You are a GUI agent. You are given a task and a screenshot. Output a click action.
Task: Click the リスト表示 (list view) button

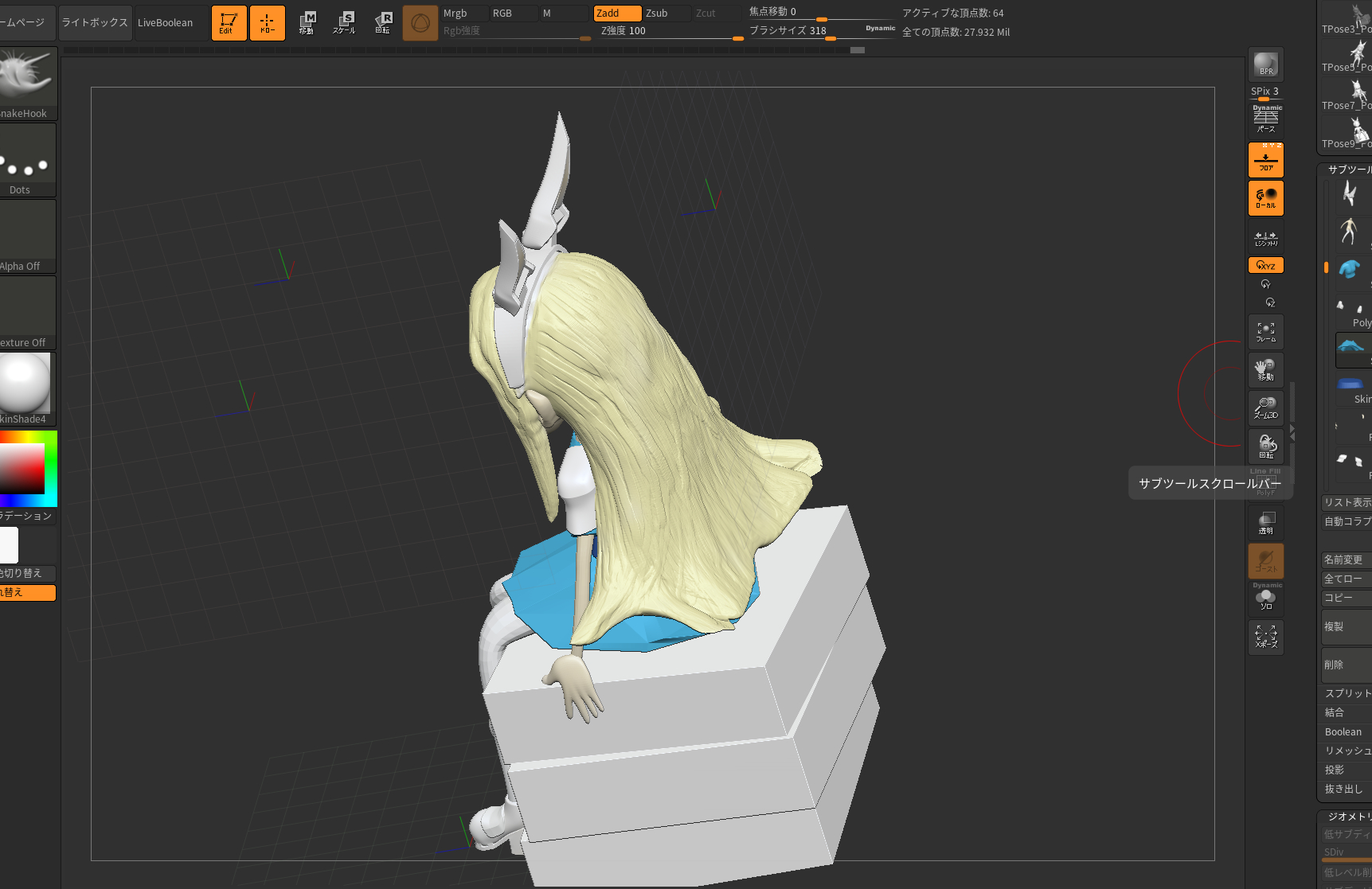pos(1347,503)
